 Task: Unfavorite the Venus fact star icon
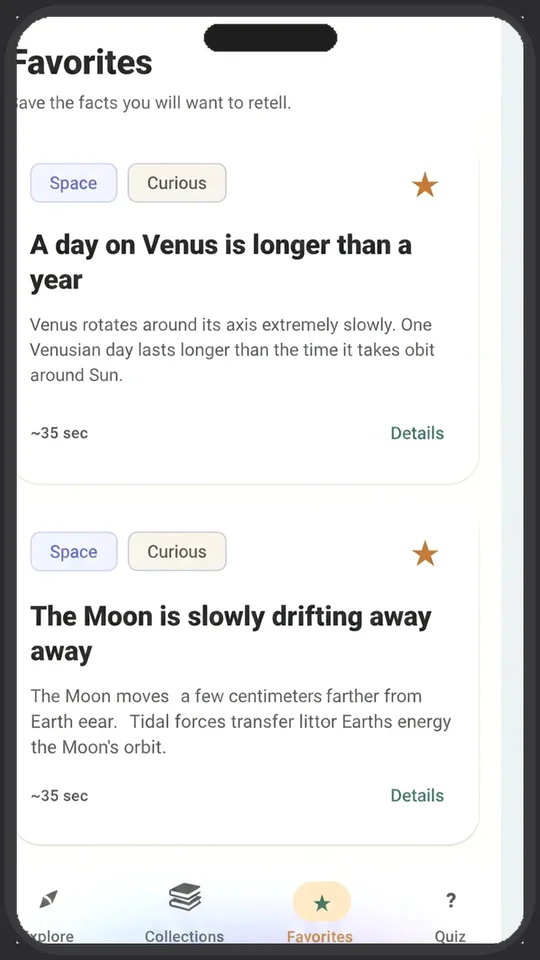tap(425, 184)
